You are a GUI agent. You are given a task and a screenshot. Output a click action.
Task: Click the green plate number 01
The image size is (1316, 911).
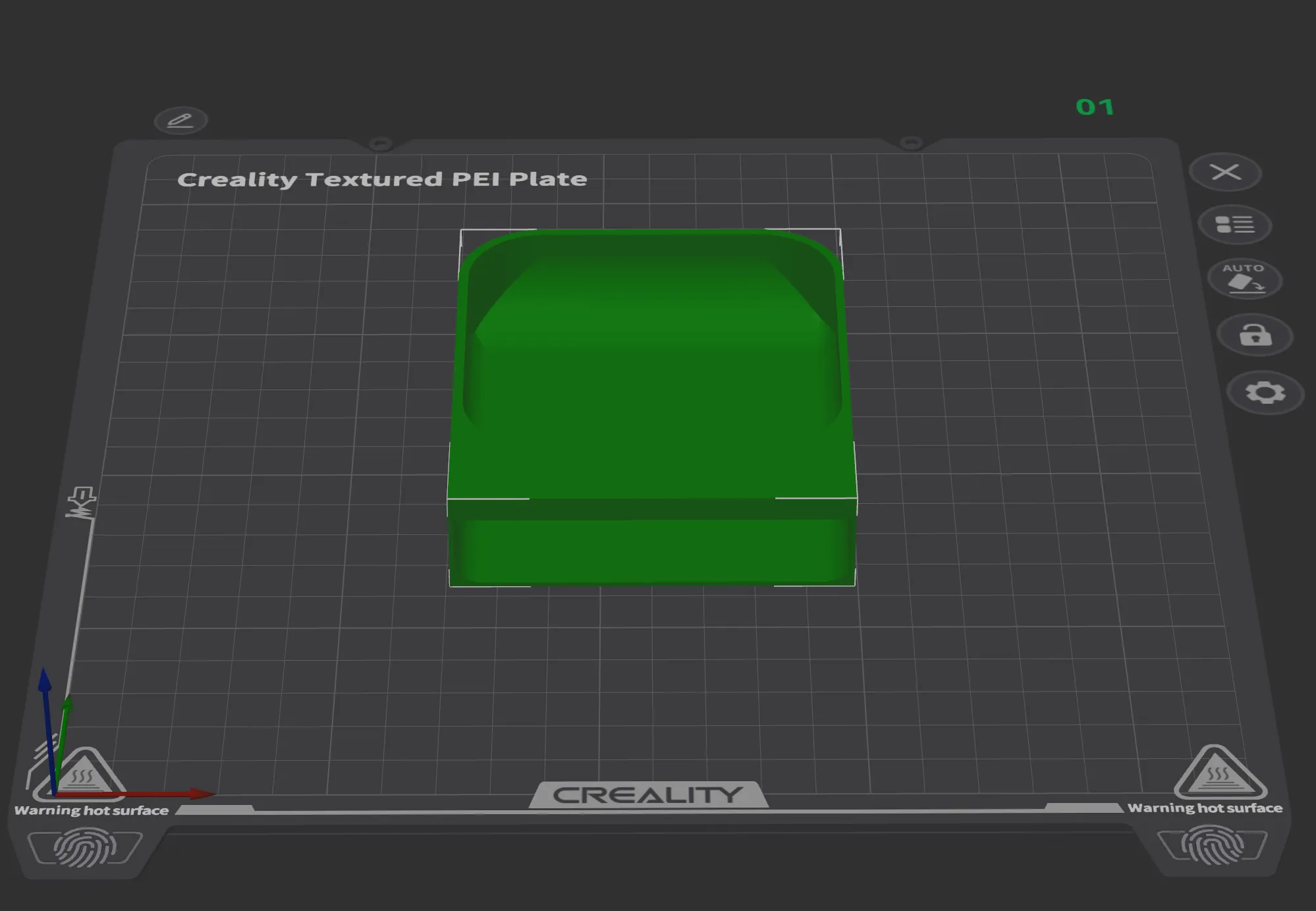pyautogui.click(x=1095, y=107)
